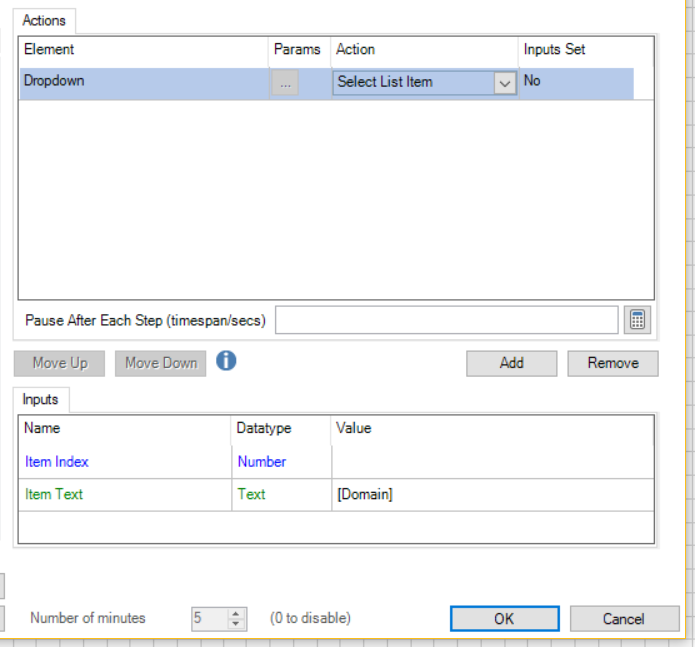Click the Item Index value cell
The height and width of the screenshot is (647, 695).
[493, 462]
